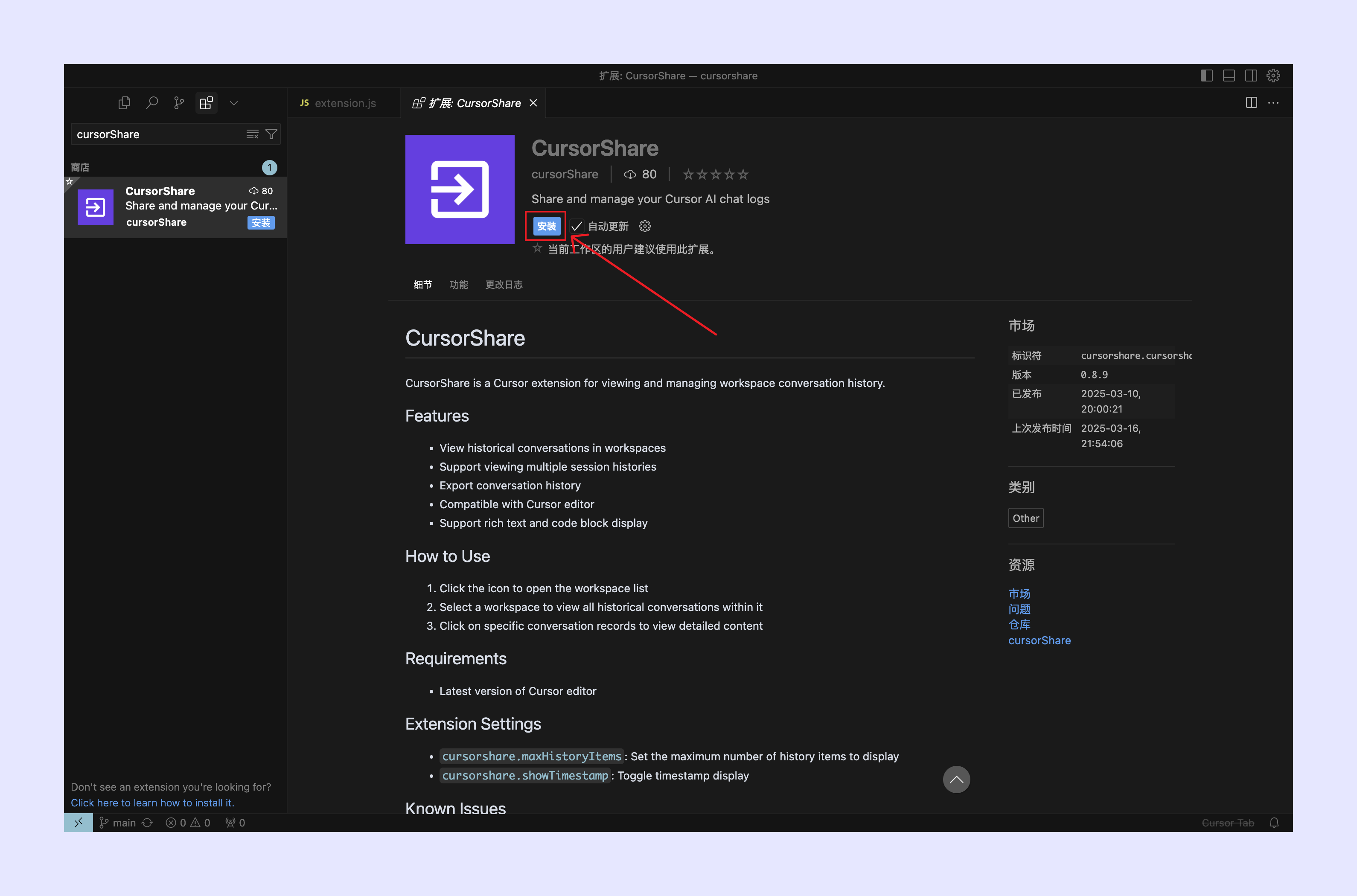The width and height of the screenshot is (1357, 896).
Task: Click the identifier cursorshare.cursorsh text
Action: pos(1136,355)
